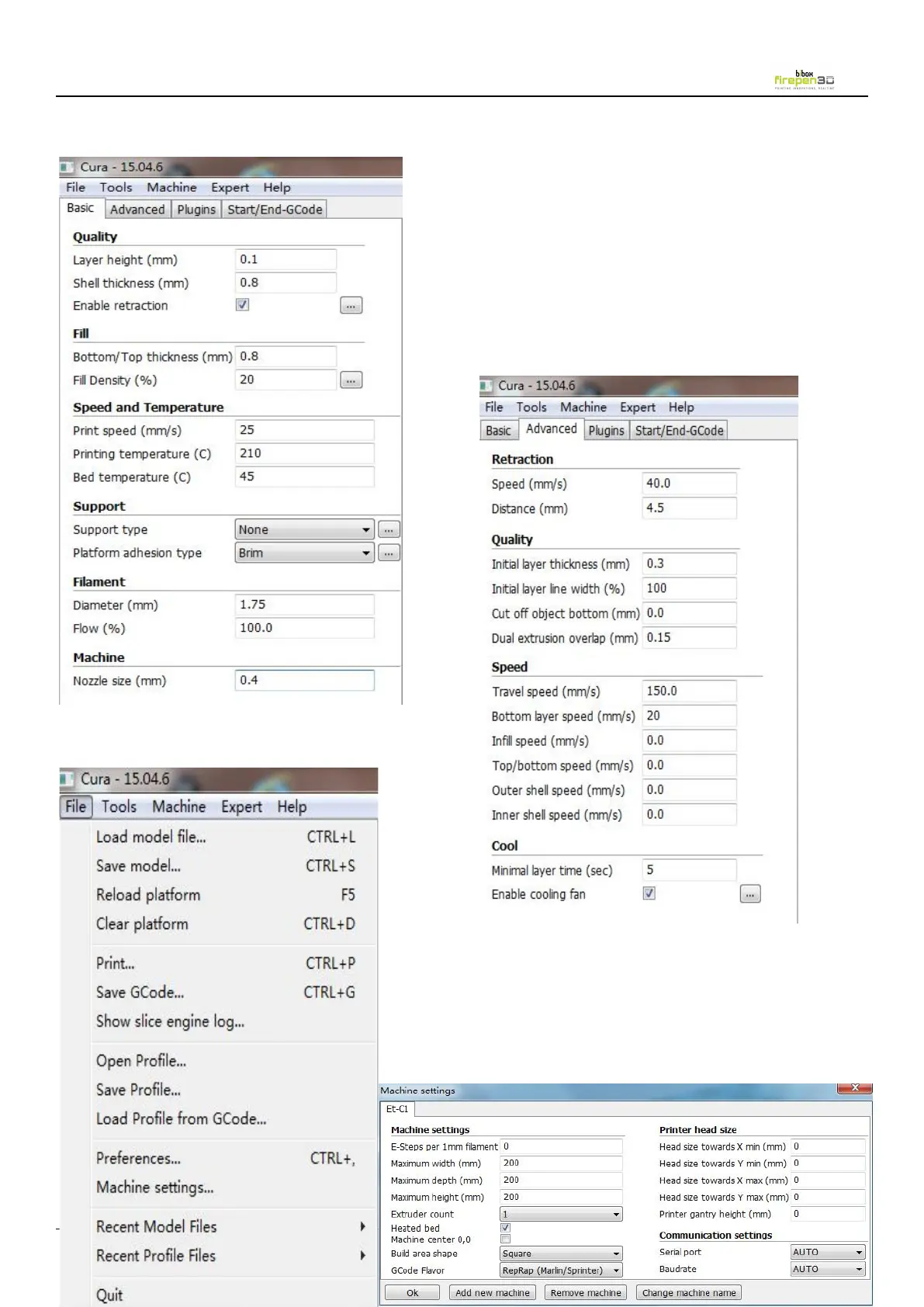Screen dimensions: 924x1307
Task: Click Bed temperature field showing 45
Action: (x=304, y=477)
